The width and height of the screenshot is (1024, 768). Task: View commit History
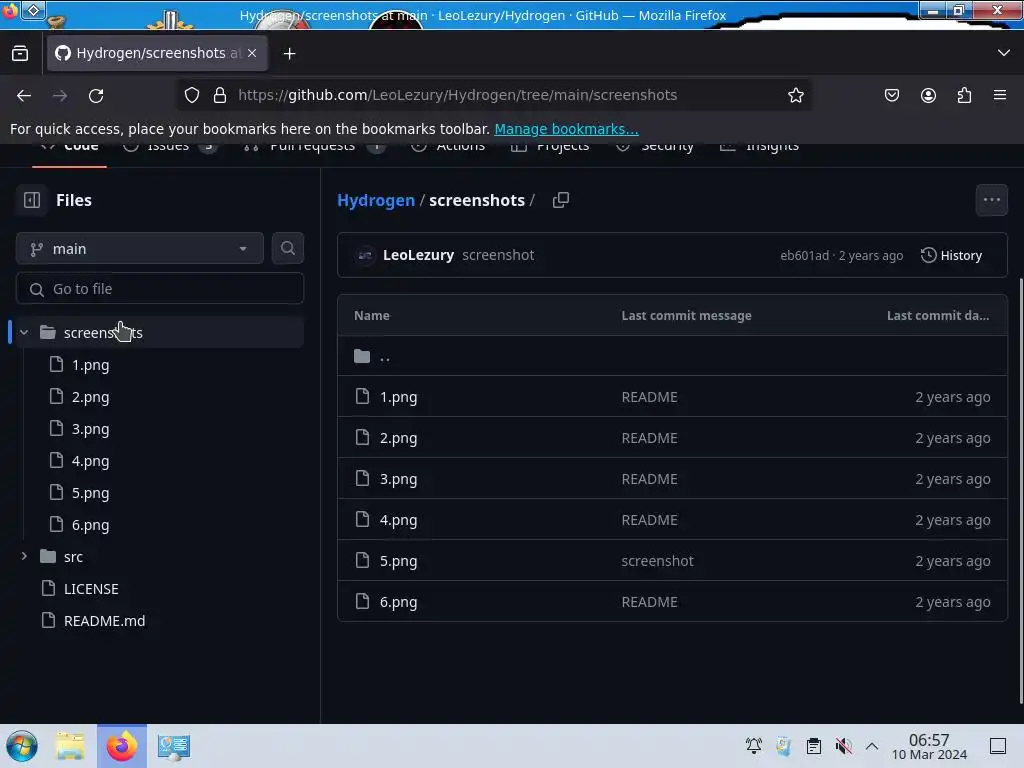pyautogui.click(x=951, y=255)
